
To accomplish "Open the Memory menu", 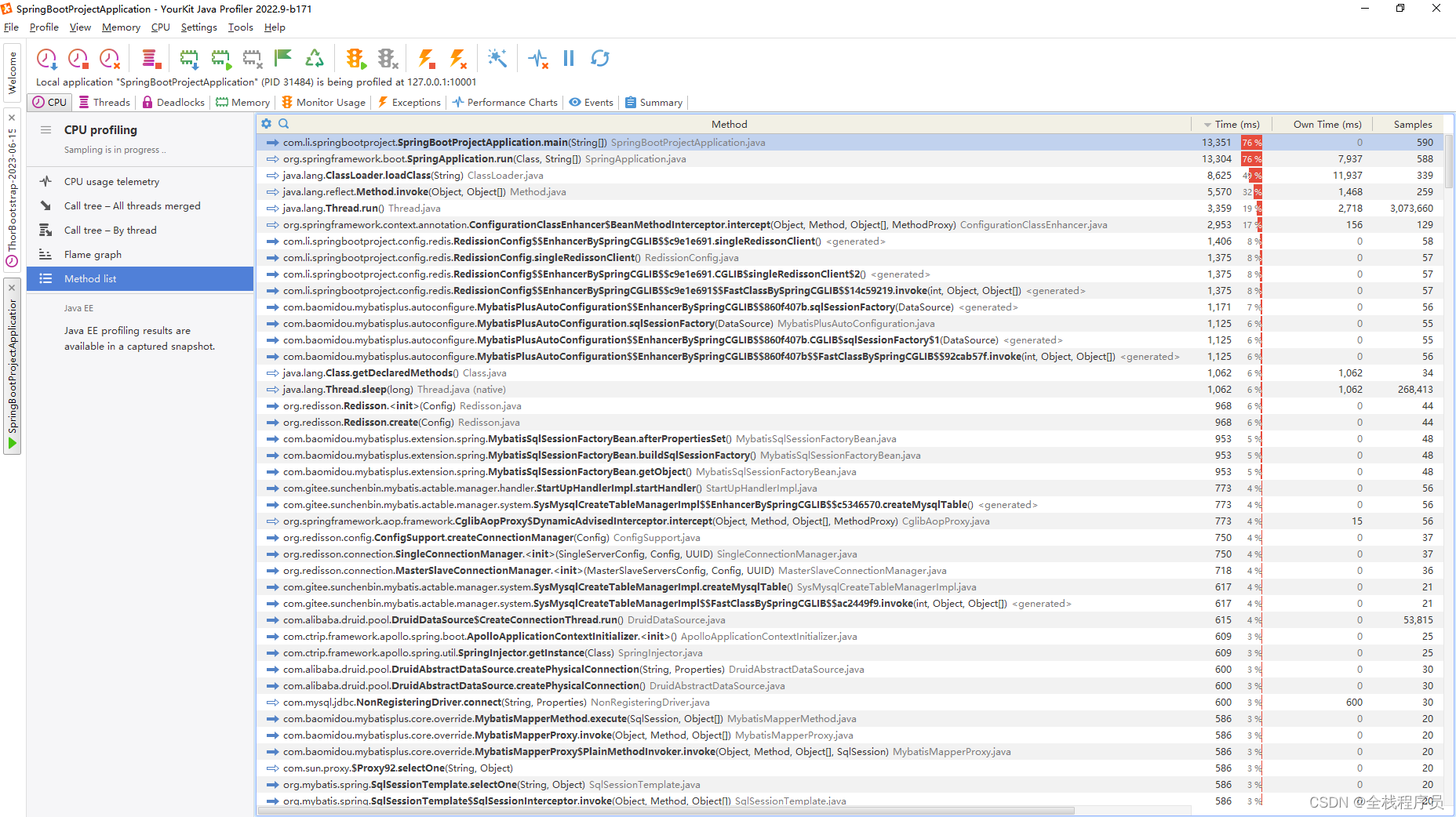I will point(121,27).
